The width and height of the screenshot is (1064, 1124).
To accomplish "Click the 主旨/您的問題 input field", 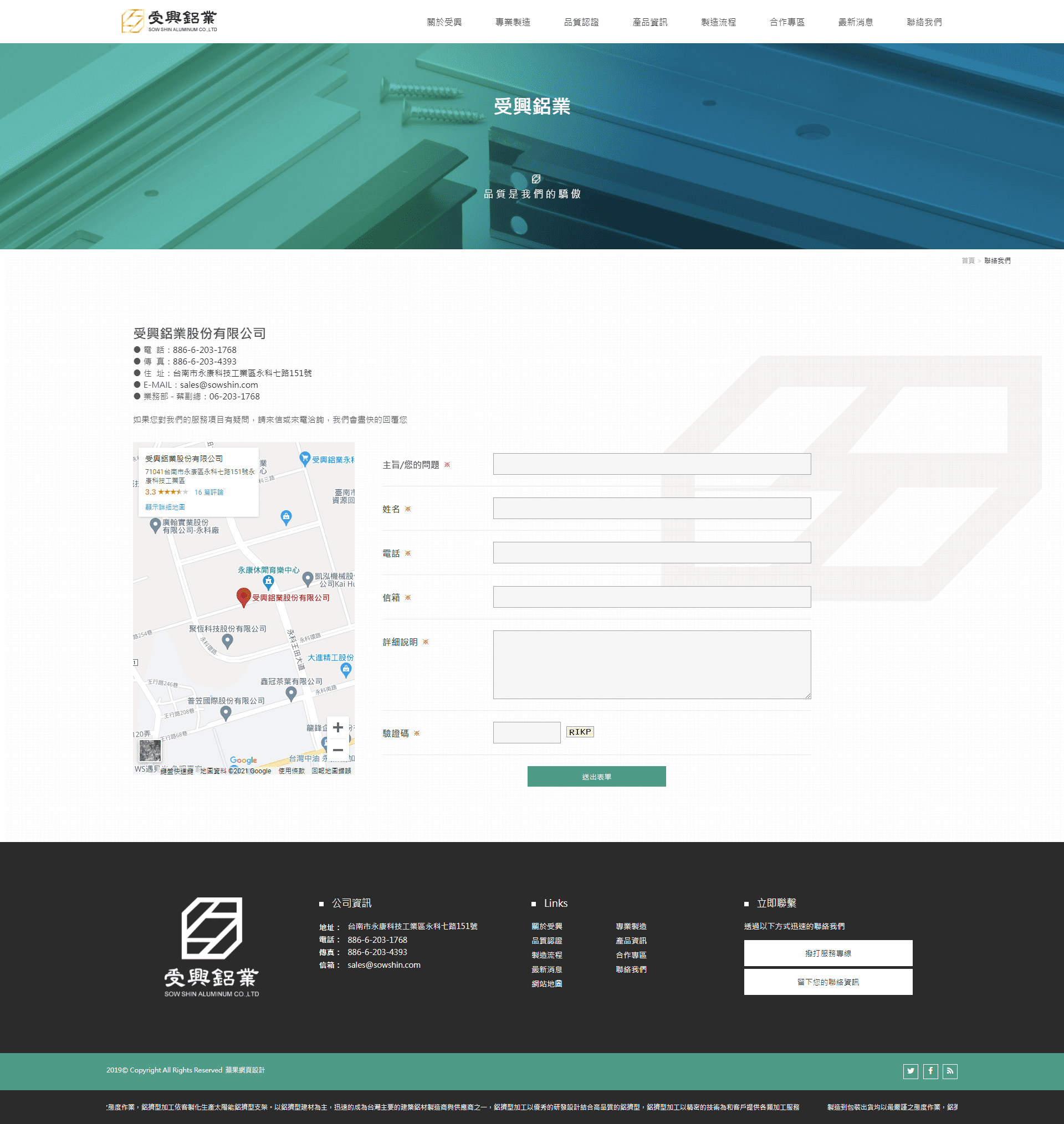I will pos(652,464).
